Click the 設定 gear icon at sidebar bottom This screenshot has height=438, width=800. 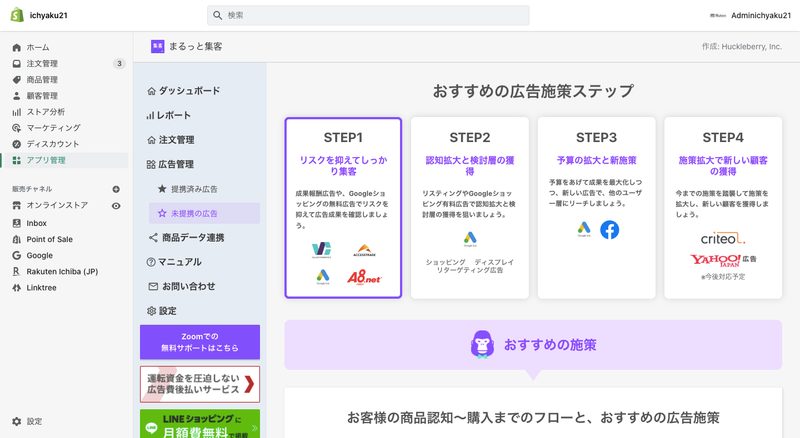17,422
